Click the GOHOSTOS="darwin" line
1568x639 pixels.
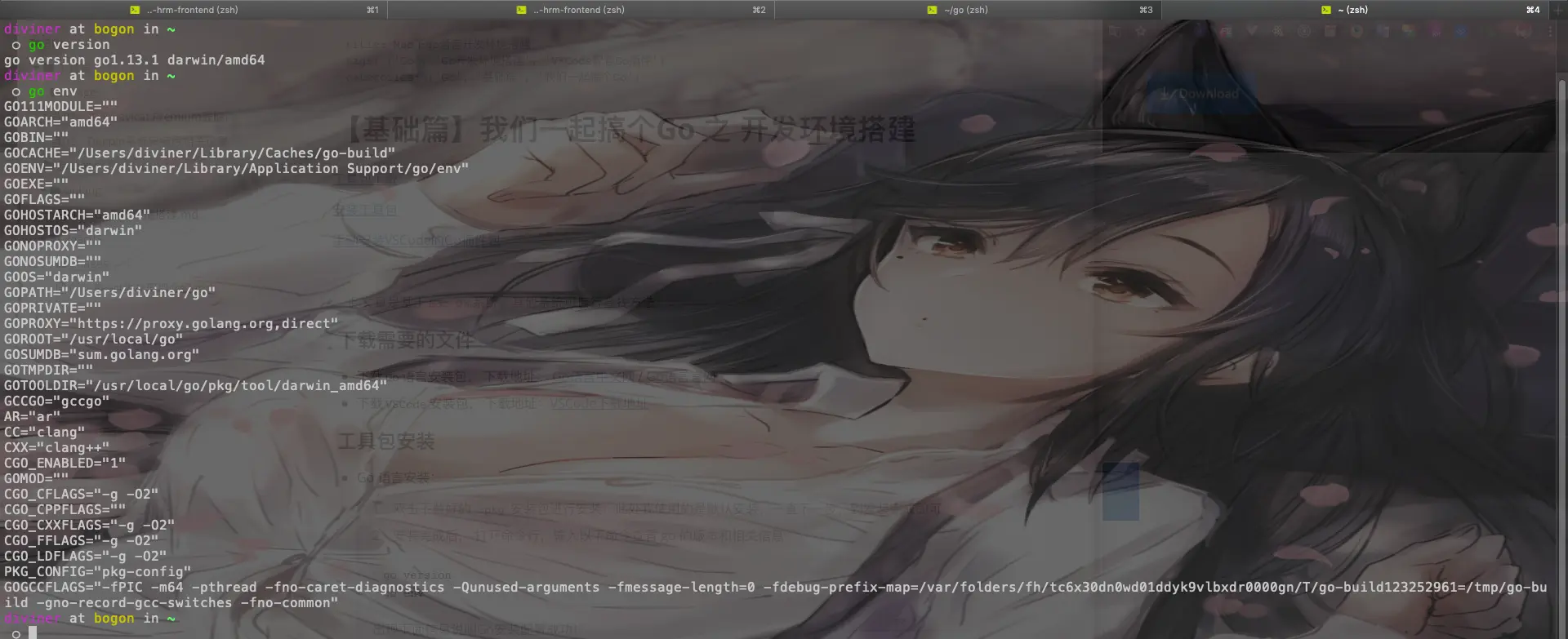[73, 231]
